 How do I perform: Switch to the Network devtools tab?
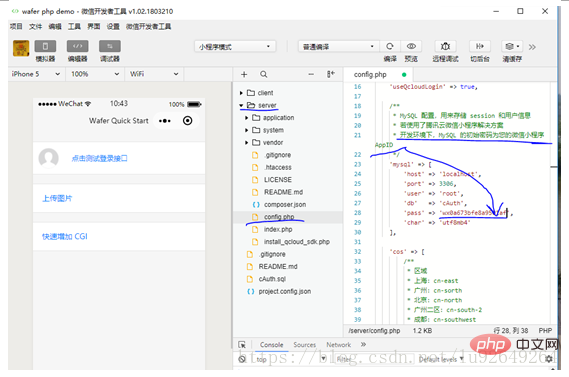click(338, 345)
